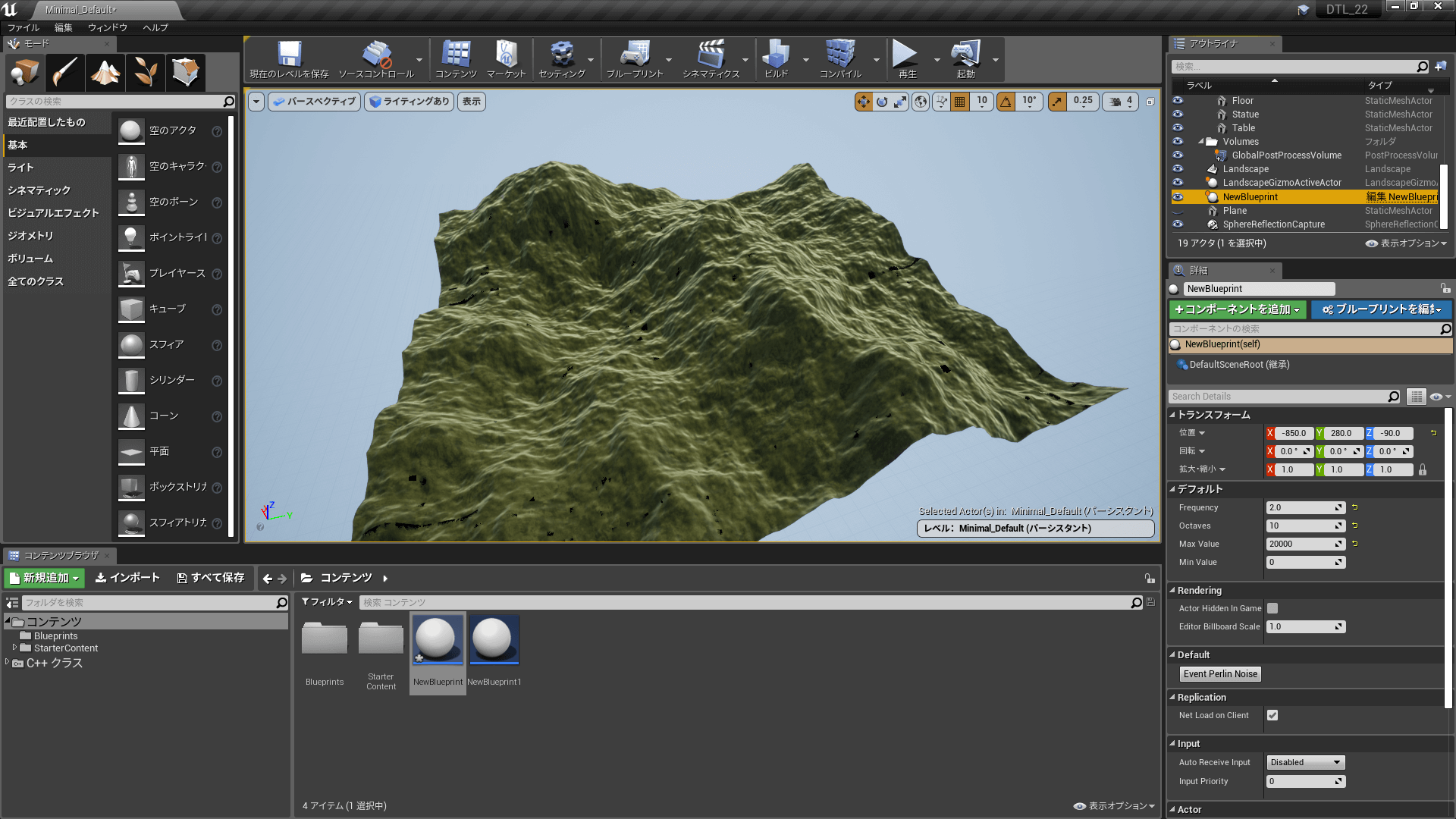This screenshot has height=819, width=1456.
Task: Open Auto Receive Input dropdown
Action: (x=1305, y=762)
